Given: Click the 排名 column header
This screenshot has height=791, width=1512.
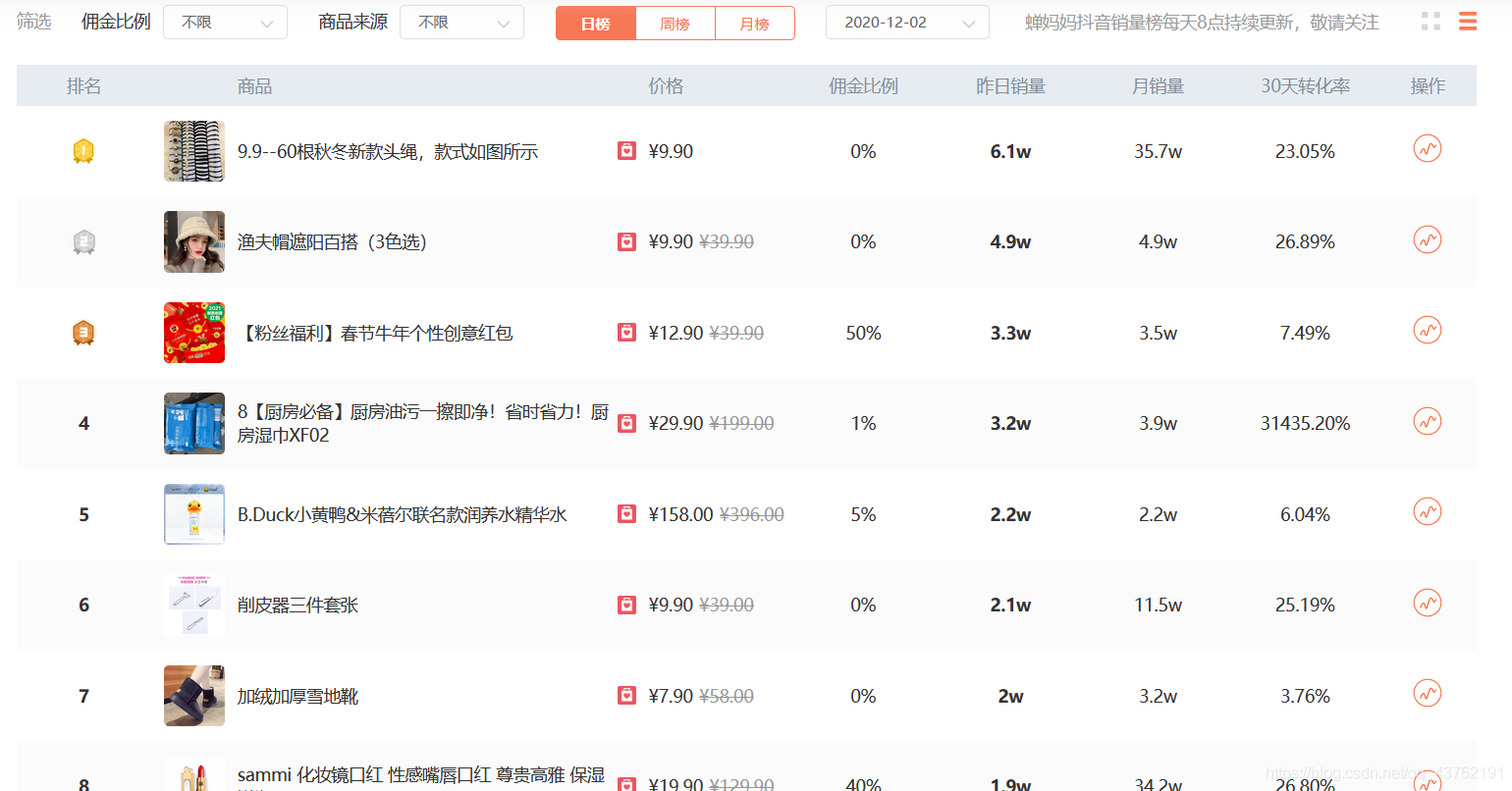Looking at the screenshot, I should pos(83,86).
